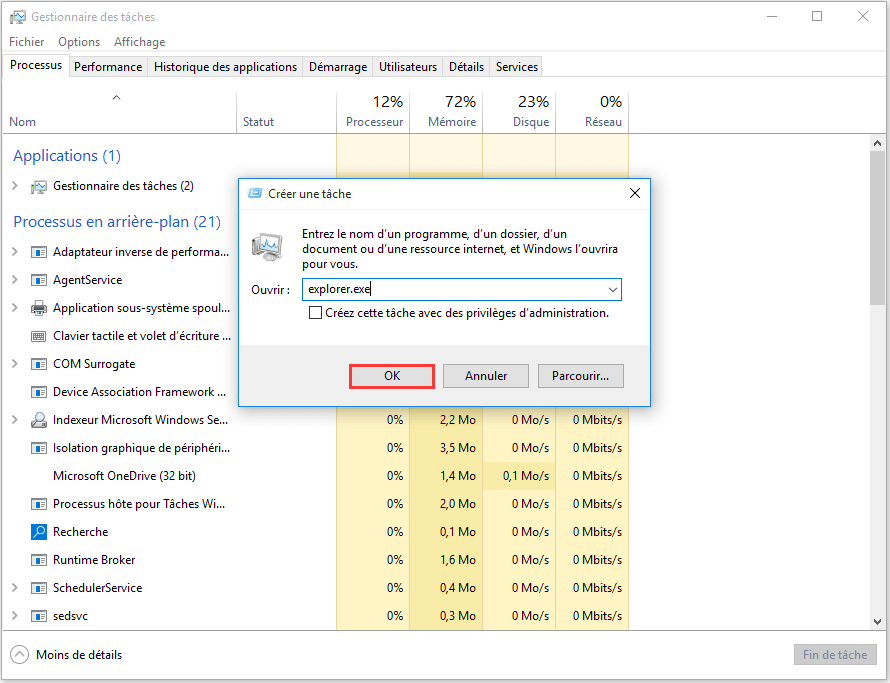This screenshot has height=683, width=890.
Task: Click the AgentService process icon
Action: pyautogui.click(x=38, y=279)
